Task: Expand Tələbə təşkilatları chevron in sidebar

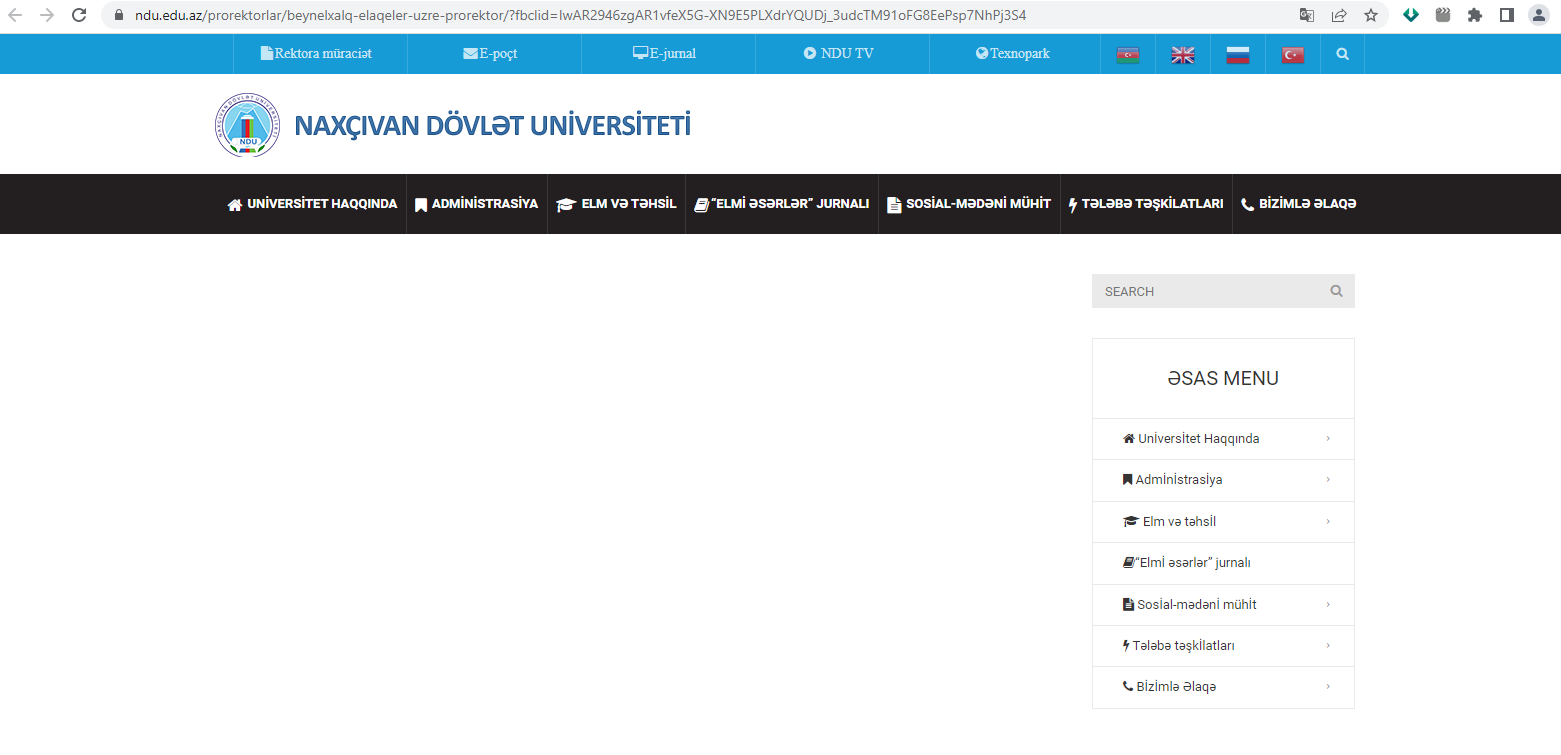Action: 1328,646
